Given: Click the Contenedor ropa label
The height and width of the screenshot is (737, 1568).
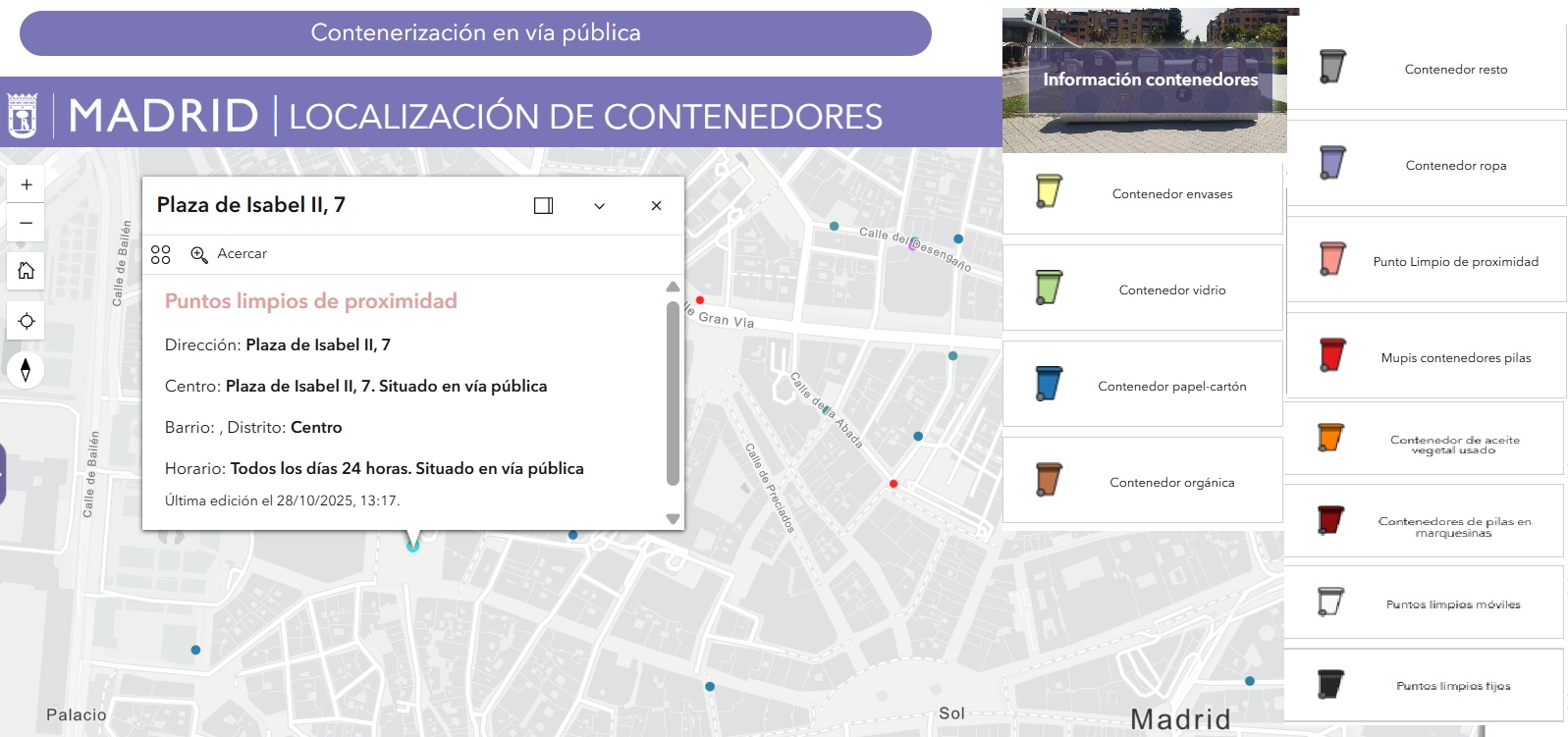Looking at the screenshot, I should click(1455, 166).
